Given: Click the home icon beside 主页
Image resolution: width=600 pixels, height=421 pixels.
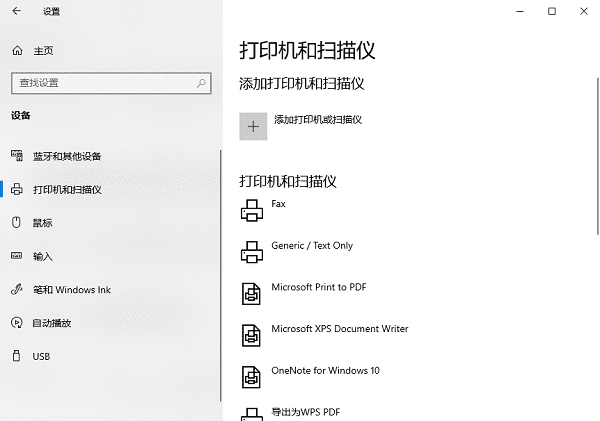Looking at the screenshot, I should coord(17,50).
